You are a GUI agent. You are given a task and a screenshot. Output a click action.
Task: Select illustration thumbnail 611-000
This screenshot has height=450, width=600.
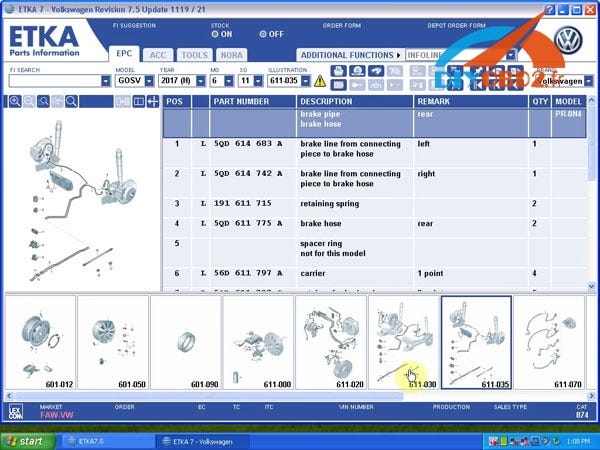pos(258,342)
